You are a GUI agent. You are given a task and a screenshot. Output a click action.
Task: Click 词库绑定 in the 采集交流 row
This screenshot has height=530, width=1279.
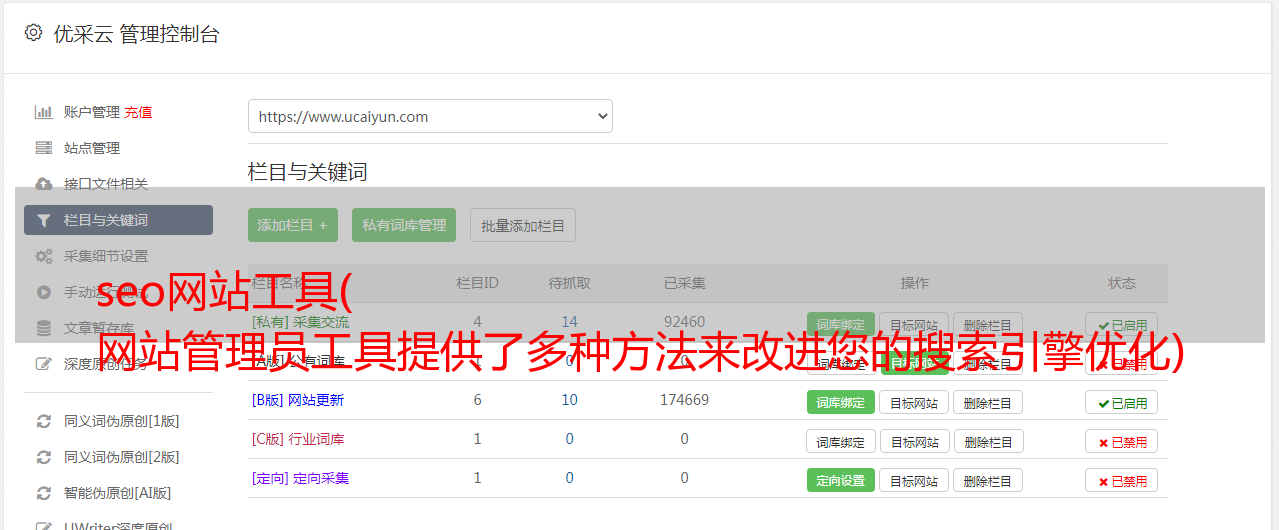(x=841, y=325)
